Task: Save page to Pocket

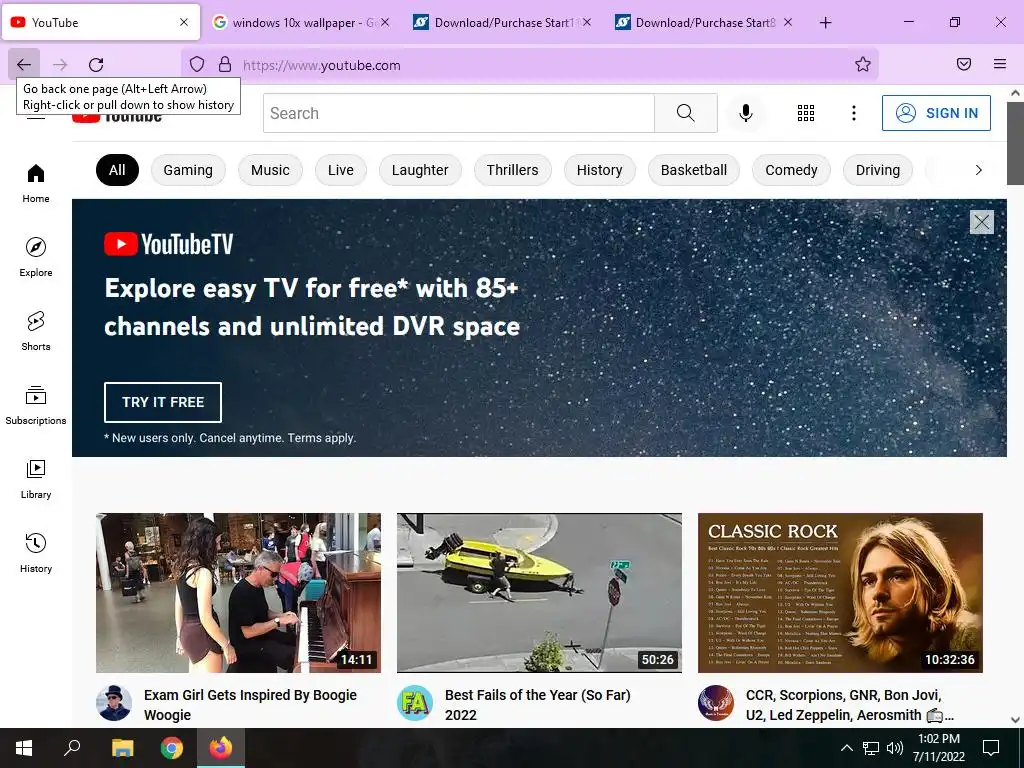Action: coord(963,64)
